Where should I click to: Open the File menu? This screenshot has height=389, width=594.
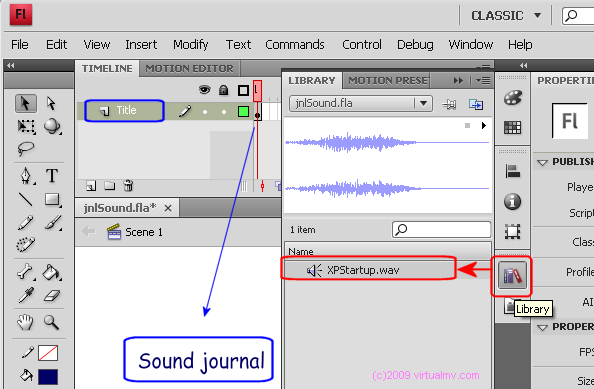pos(20,45)
